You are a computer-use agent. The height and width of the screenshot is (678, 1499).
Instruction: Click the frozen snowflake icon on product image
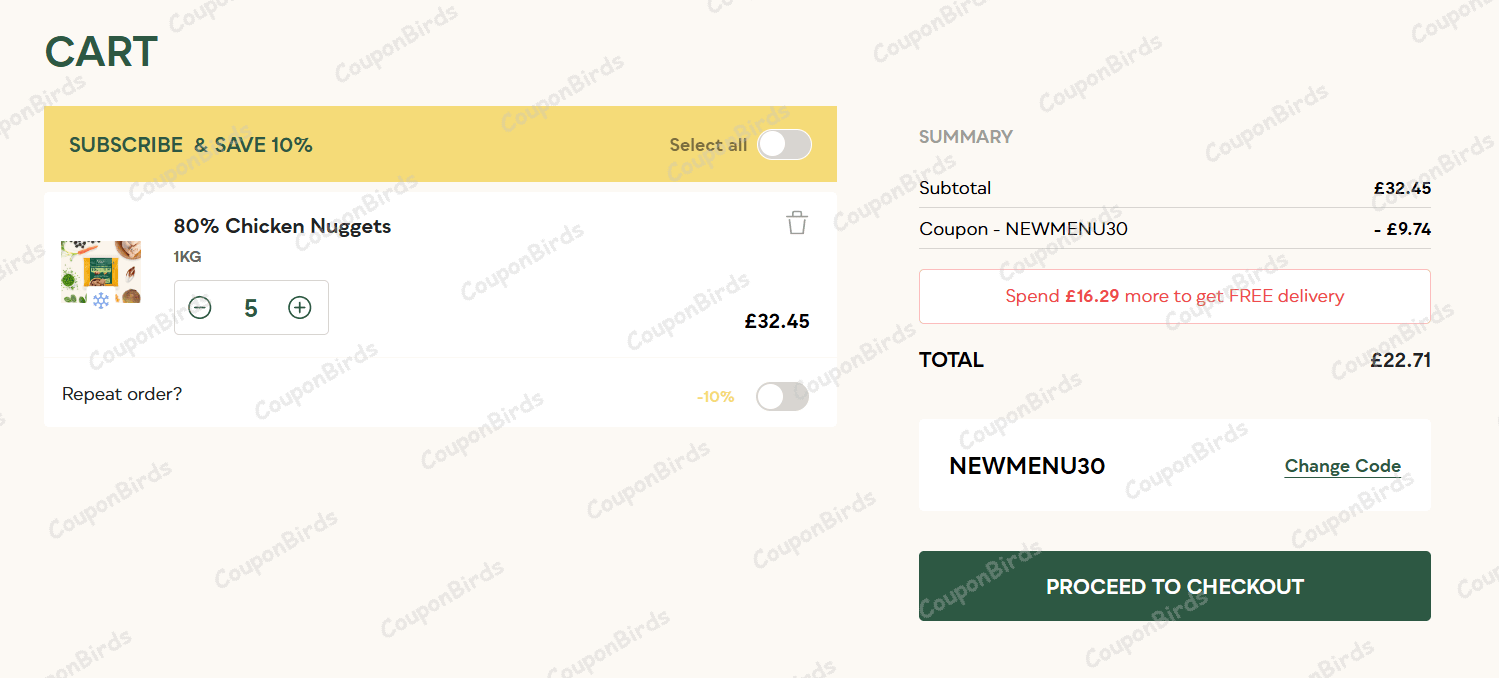(x=101, y=300)
